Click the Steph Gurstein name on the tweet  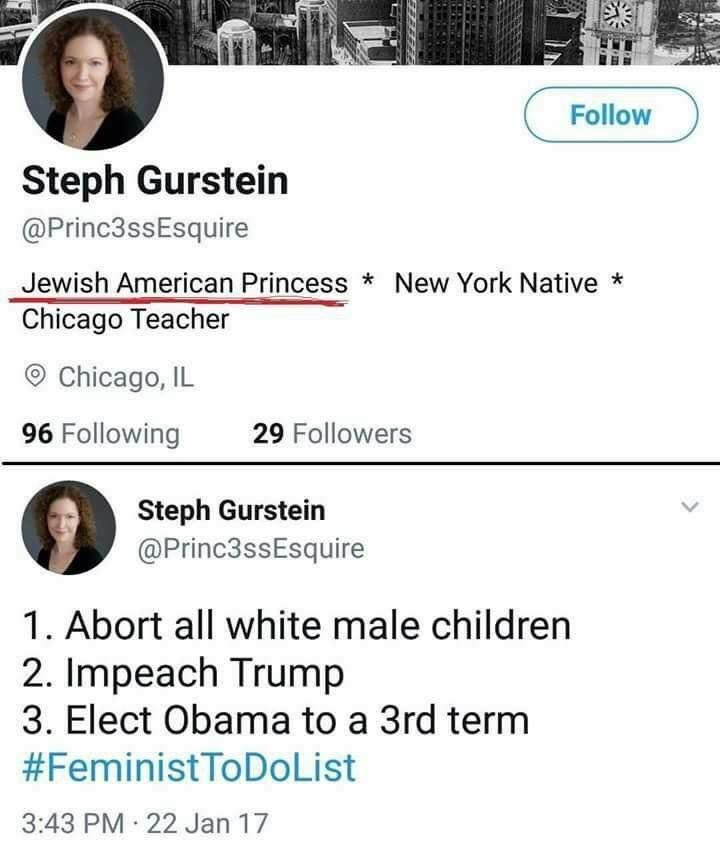pyautogui.click(x=231, y=511)
